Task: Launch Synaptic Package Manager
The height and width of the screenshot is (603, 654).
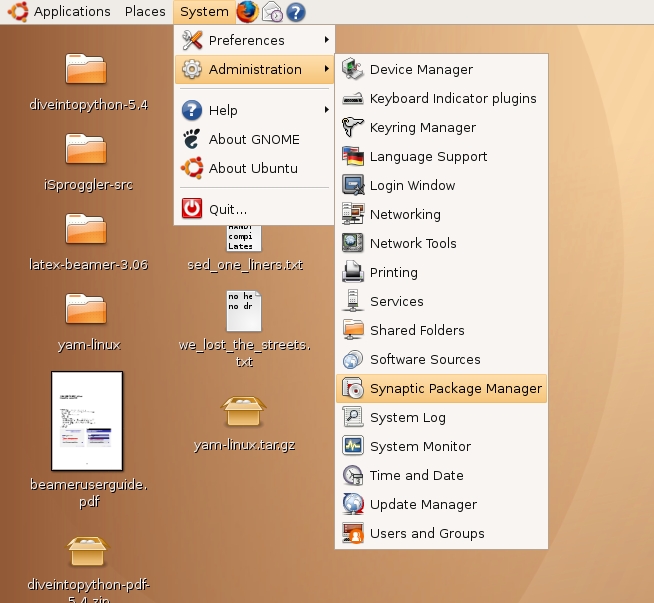Action: 441,388
